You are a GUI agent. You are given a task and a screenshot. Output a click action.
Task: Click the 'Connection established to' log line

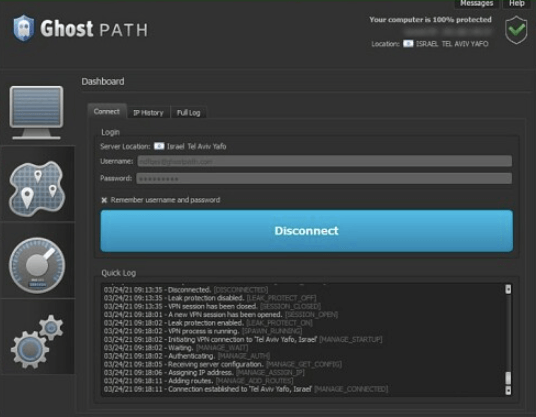(246, 389)
